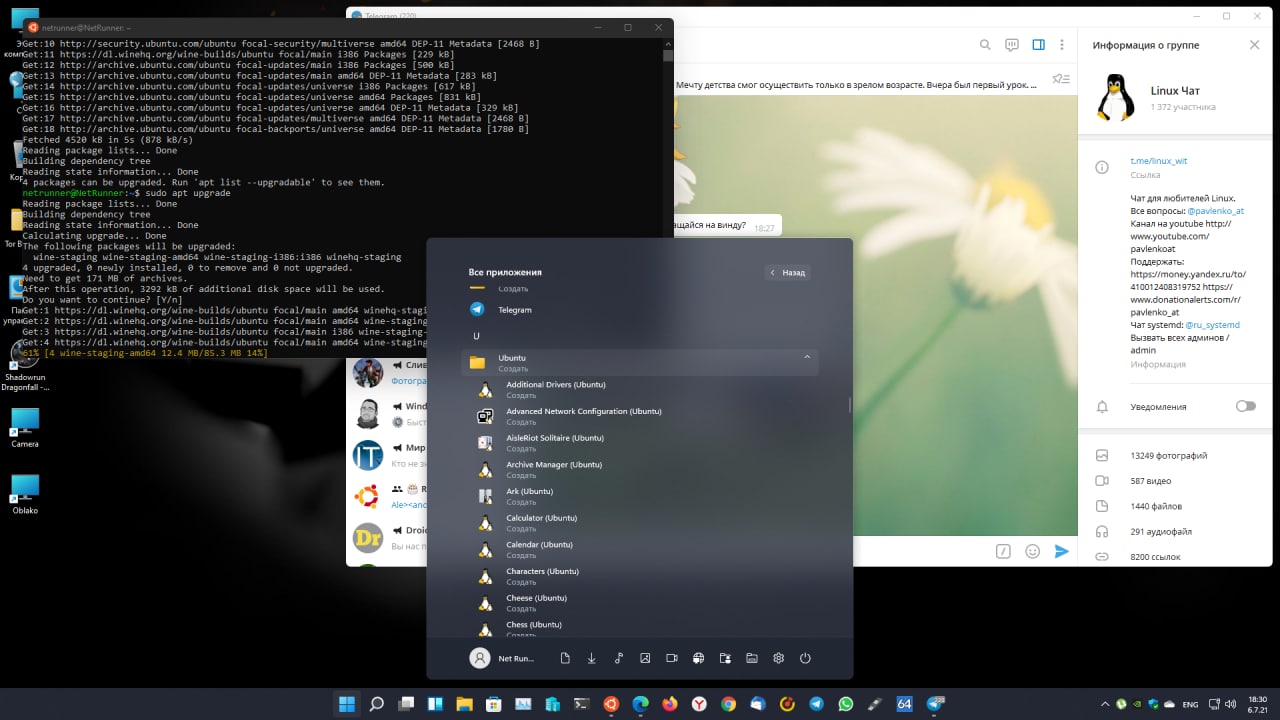1280x720 pixels.
Task: Launch AisleRiot Solitaire (Ubuntu)
Action: coord(640,442)
